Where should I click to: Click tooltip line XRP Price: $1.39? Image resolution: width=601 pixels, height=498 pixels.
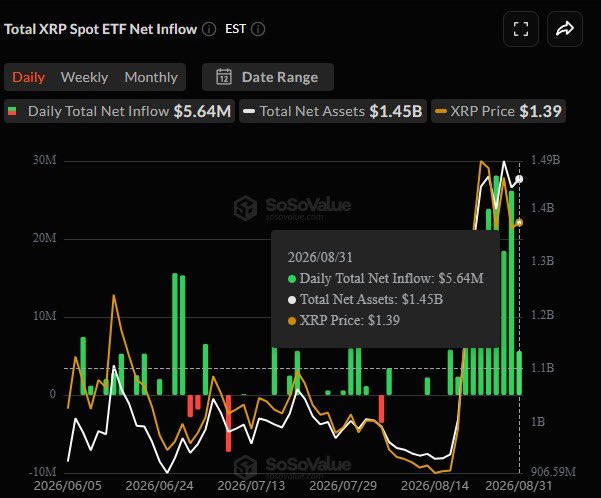344,320
